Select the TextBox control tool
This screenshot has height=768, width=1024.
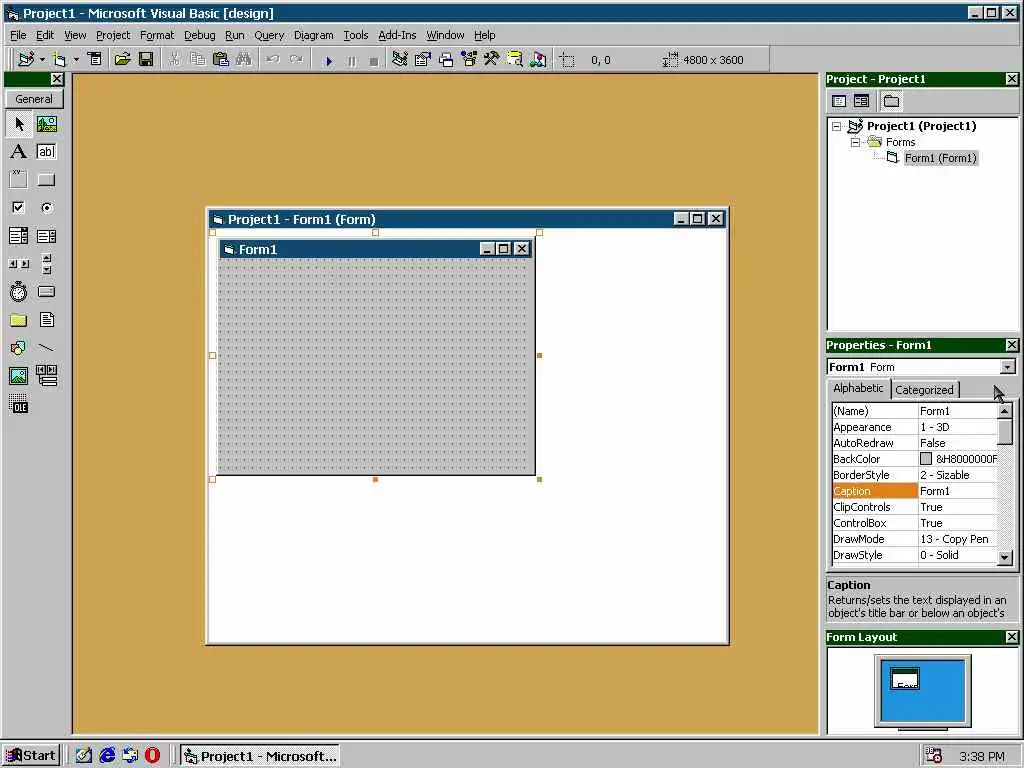46,152
